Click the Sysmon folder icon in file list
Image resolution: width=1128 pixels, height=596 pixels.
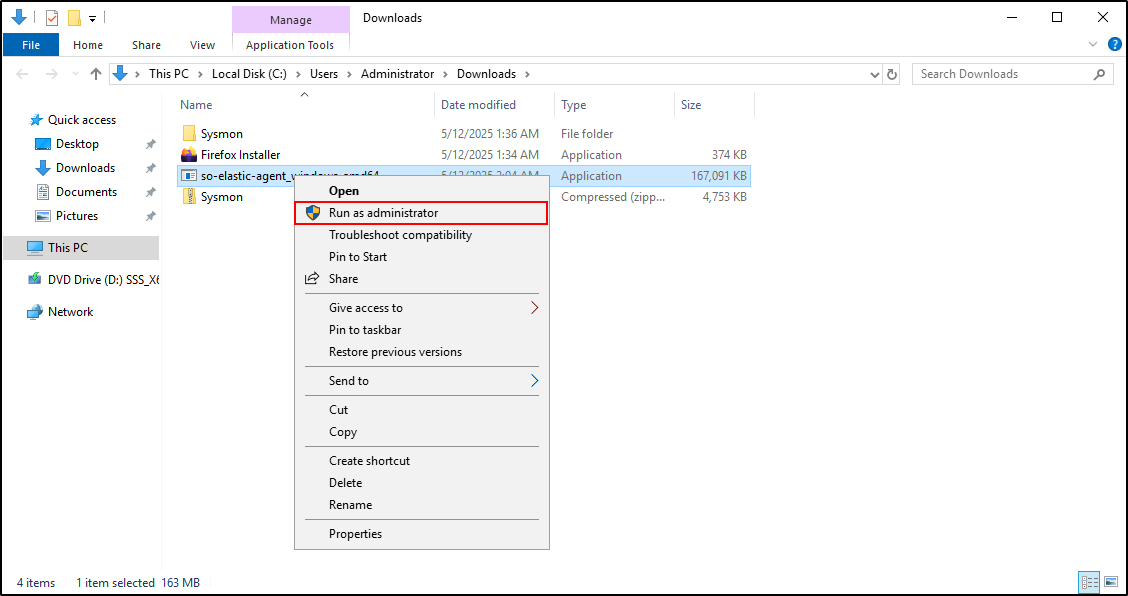(x=189, y=134)
